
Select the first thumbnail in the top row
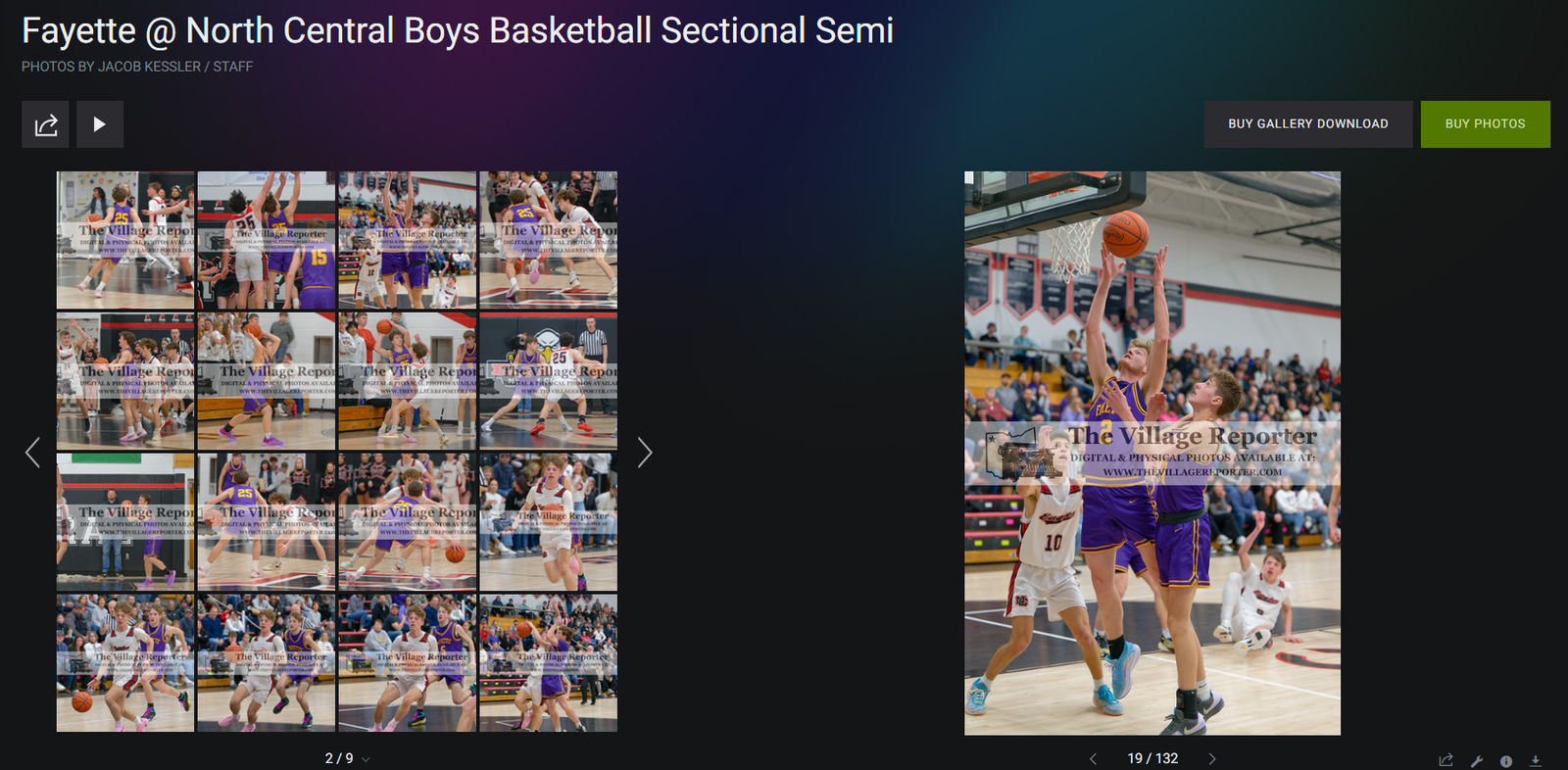click(125, 240)
